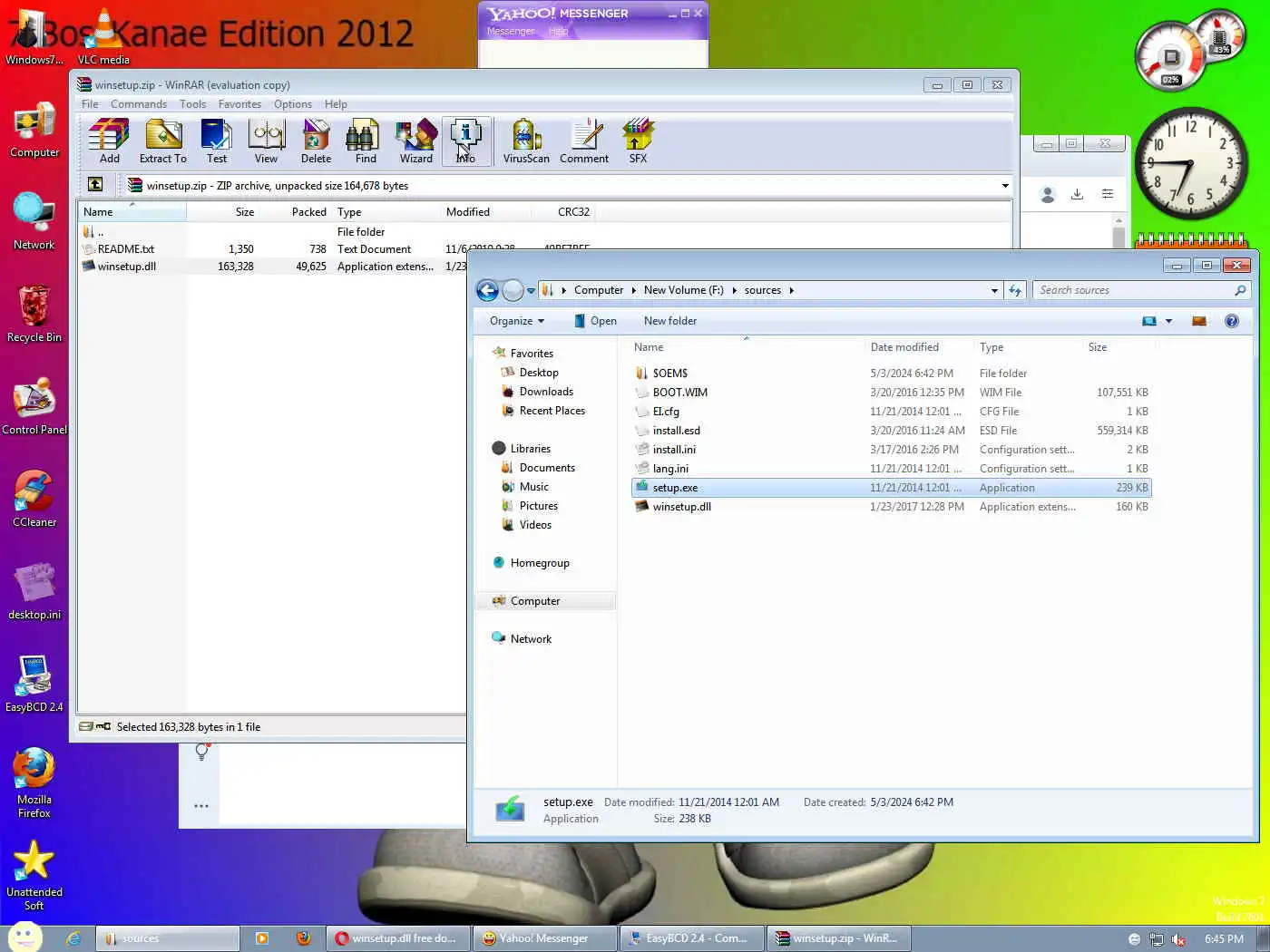Click the Explorer Back button

coord(487,290)
